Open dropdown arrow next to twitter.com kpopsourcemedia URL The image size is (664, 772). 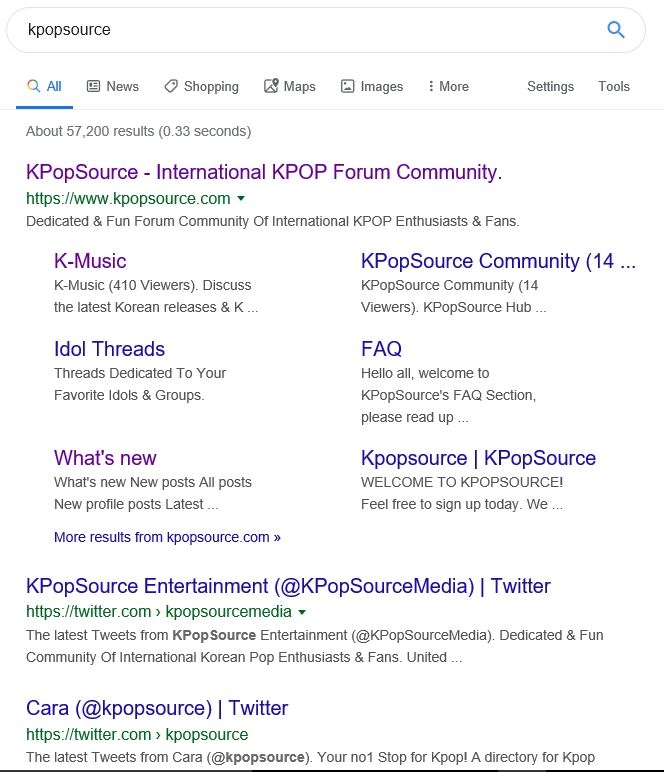click(x=302, y=612)
